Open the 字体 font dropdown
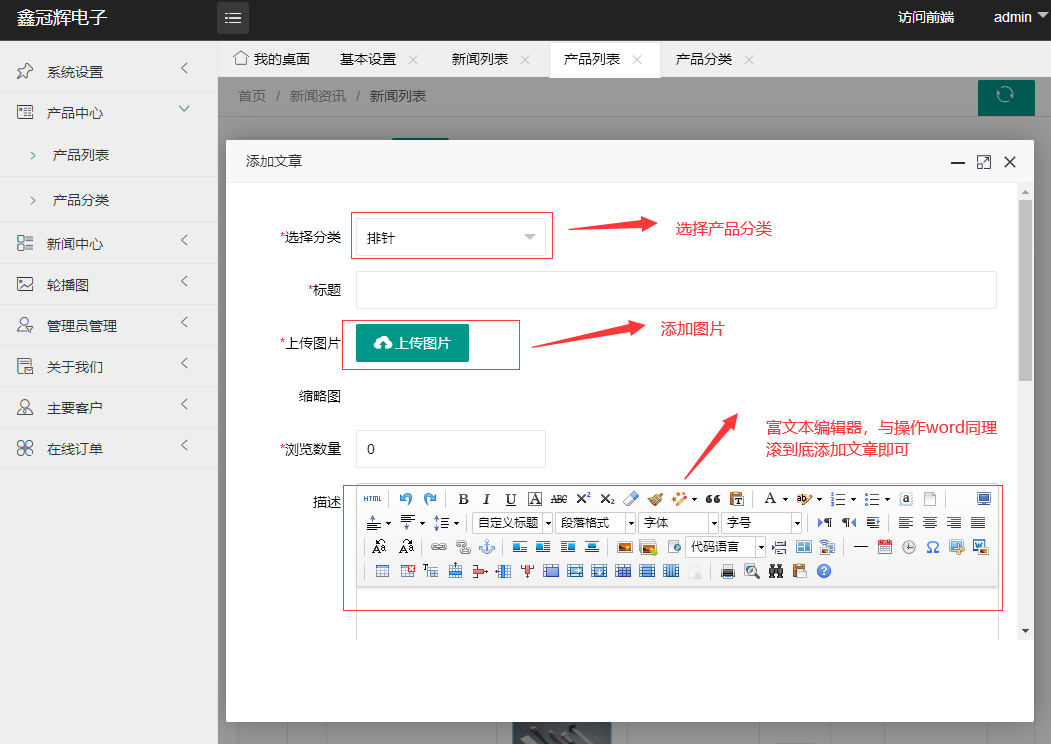Screen dimensions: 1051x744 tap(678, 523)
